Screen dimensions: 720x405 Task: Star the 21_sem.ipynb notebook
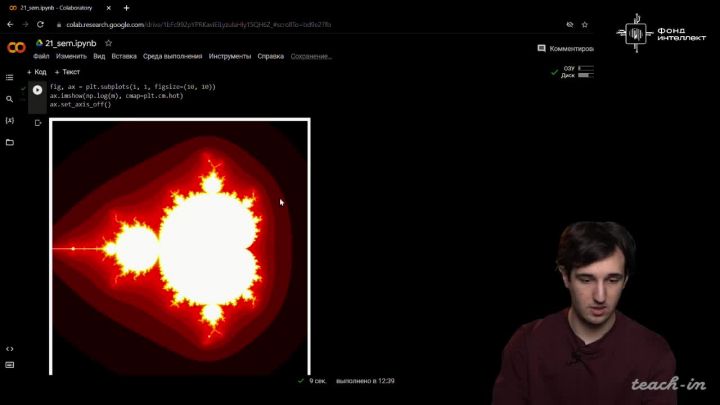click(x=108, y=43)
